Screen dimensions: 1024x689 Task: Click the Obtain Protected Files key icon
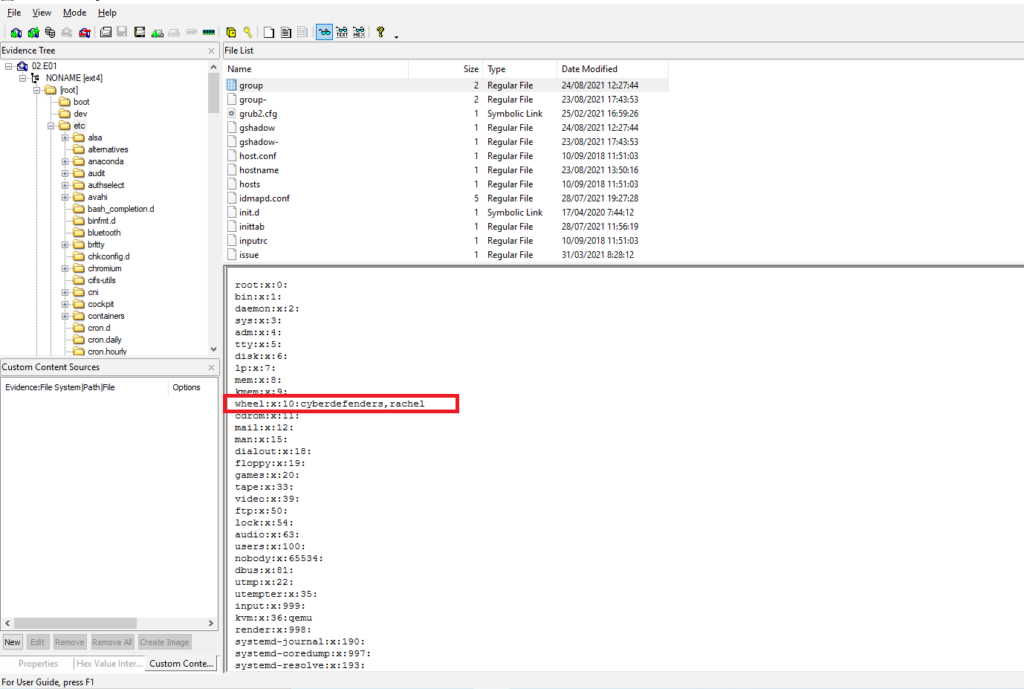click(x=247, y=31)
